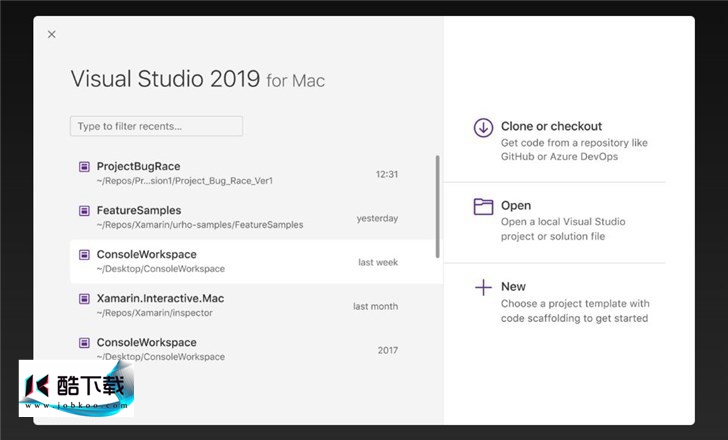Open the ProjectBugRace recent project
Image resolution: width=728 pixels, height=440 pixels.
tap(255, 174)
